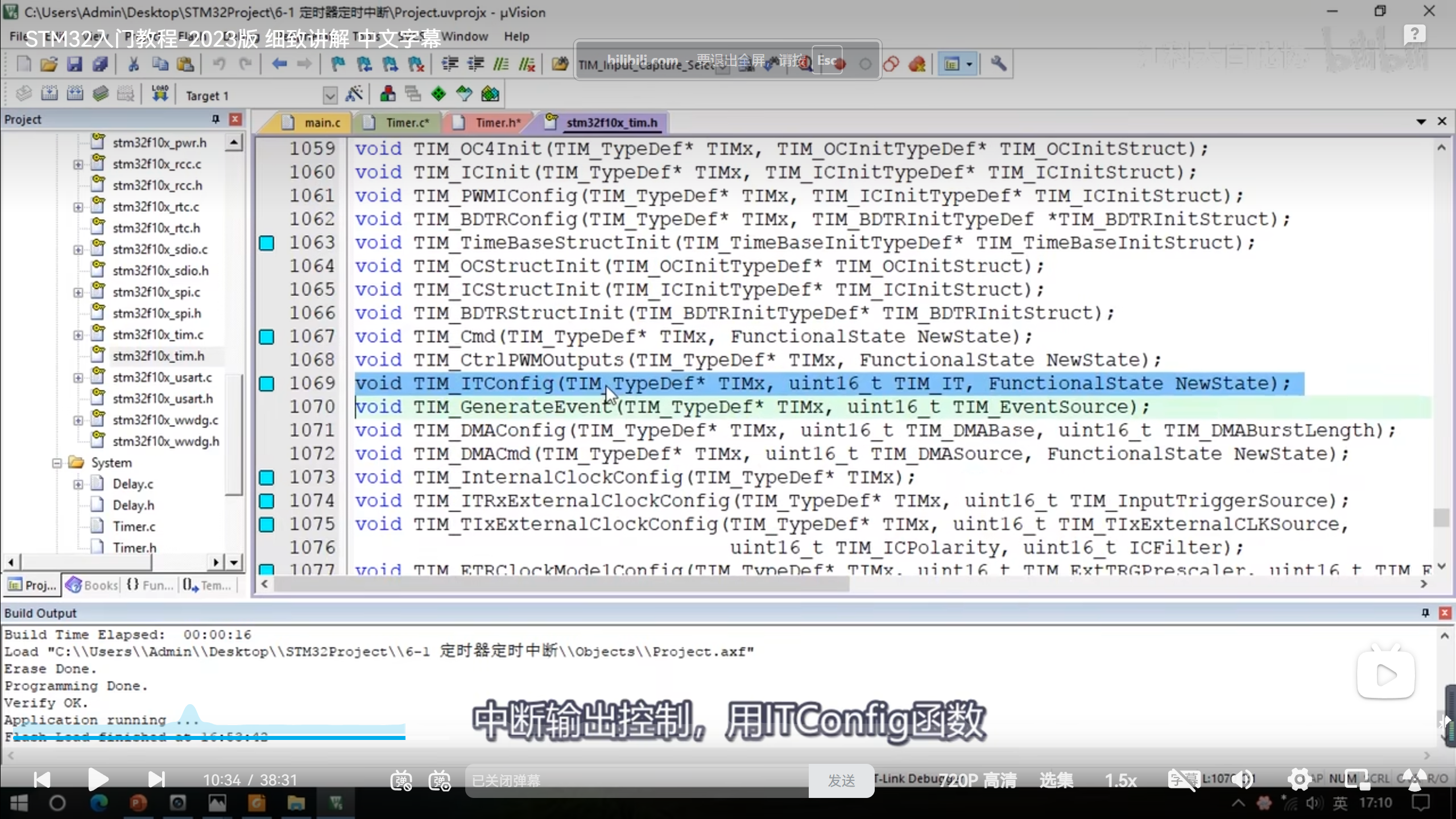Image resolution: width=1456 pixels, height=819 pixels.
Task: Collapse the System folder group
Action: (56, 463)
